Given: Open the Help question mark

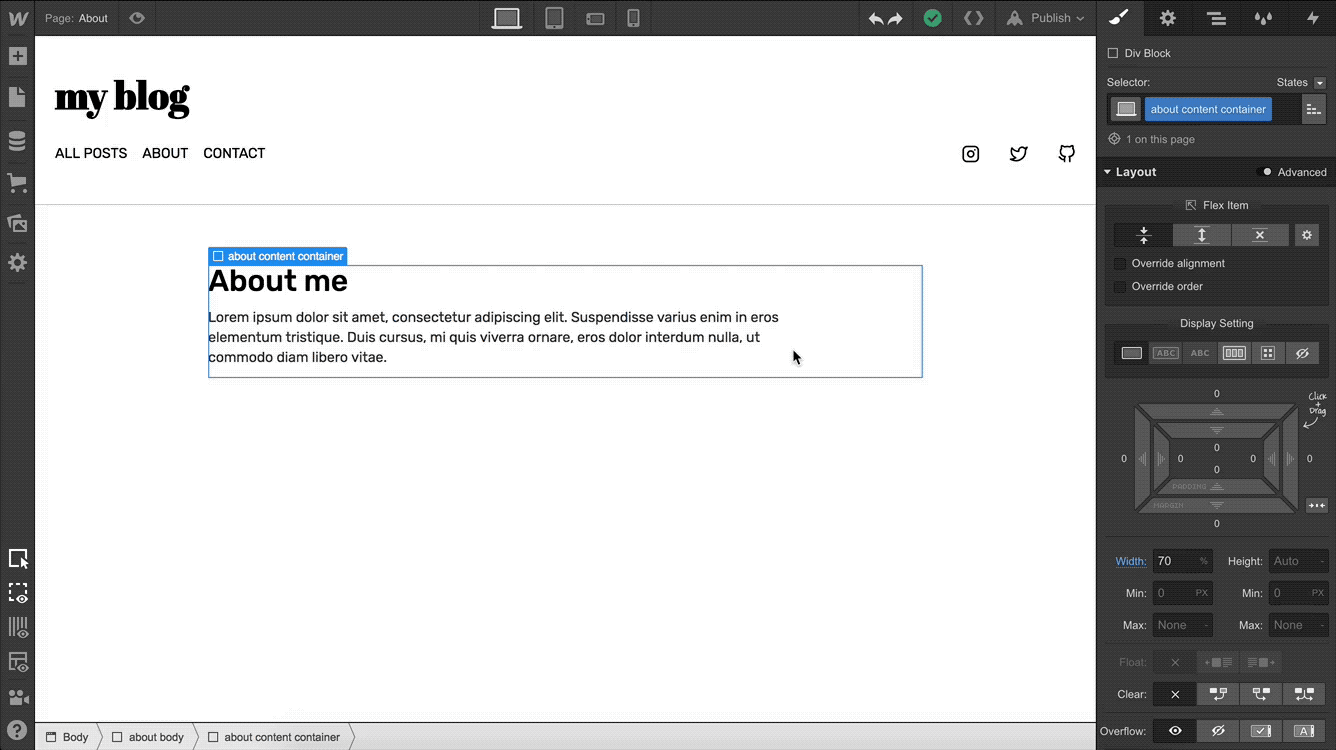Looking at the screenshot, I should pos(17,730).
